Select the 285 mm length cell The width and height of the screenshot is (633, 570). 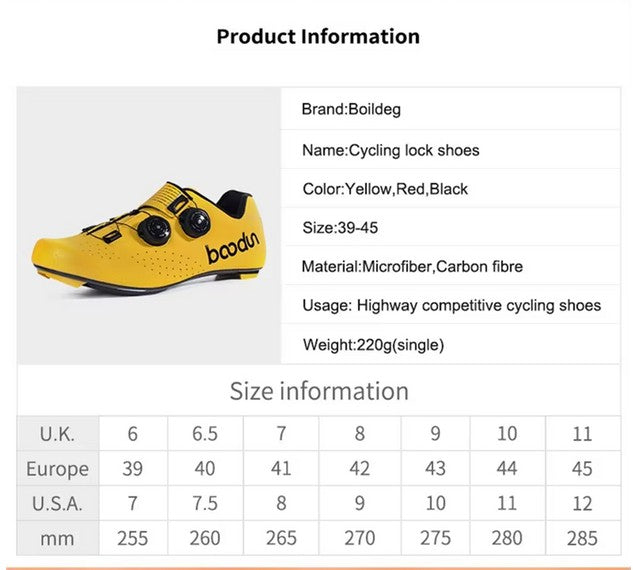[582, 538]
